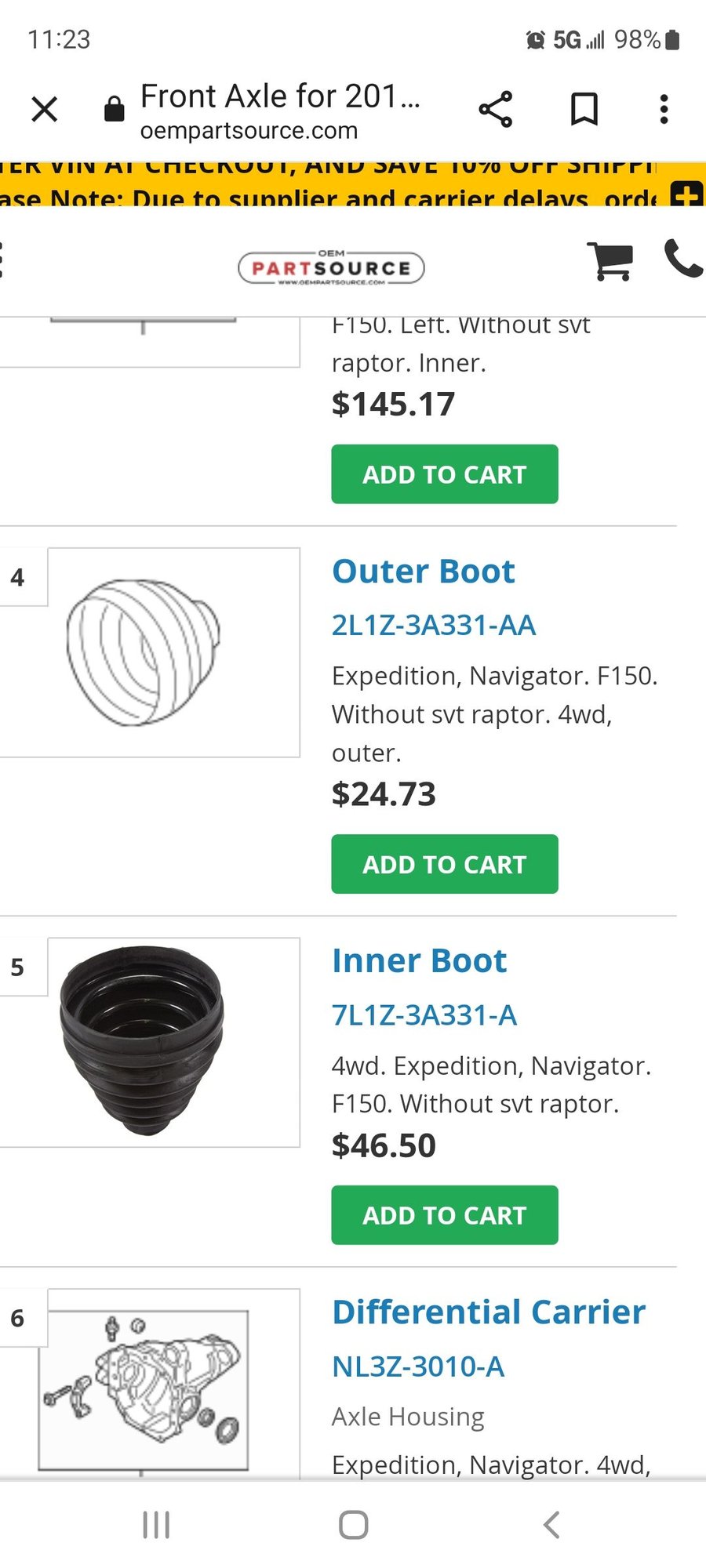This screenshot has height=1568, width=706.
Task: Open the Outer Boot product title link
Action: click(x=423, y=572)
